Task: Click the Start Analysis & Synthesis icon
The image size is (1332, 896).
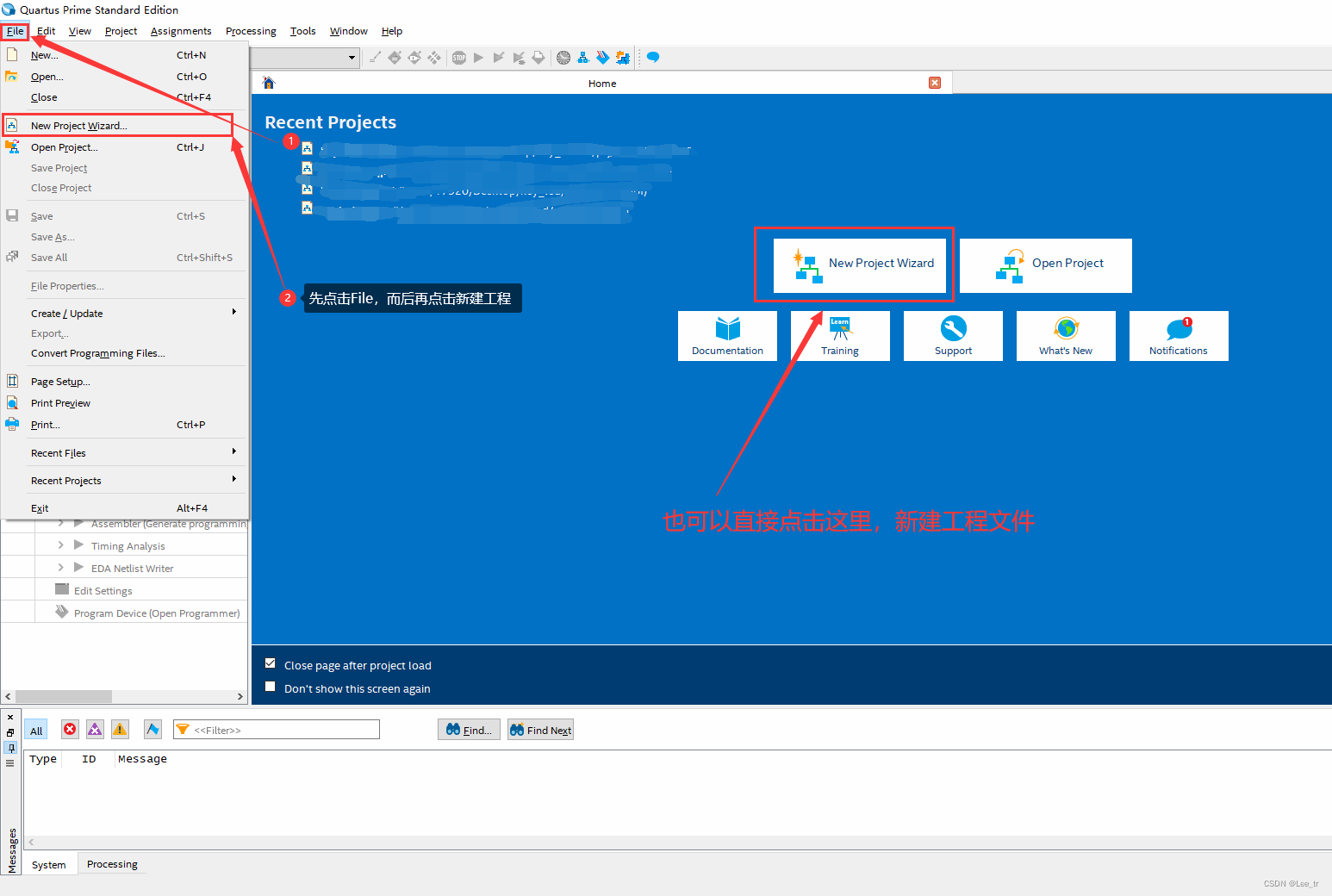Action: [x=499, y=58]
